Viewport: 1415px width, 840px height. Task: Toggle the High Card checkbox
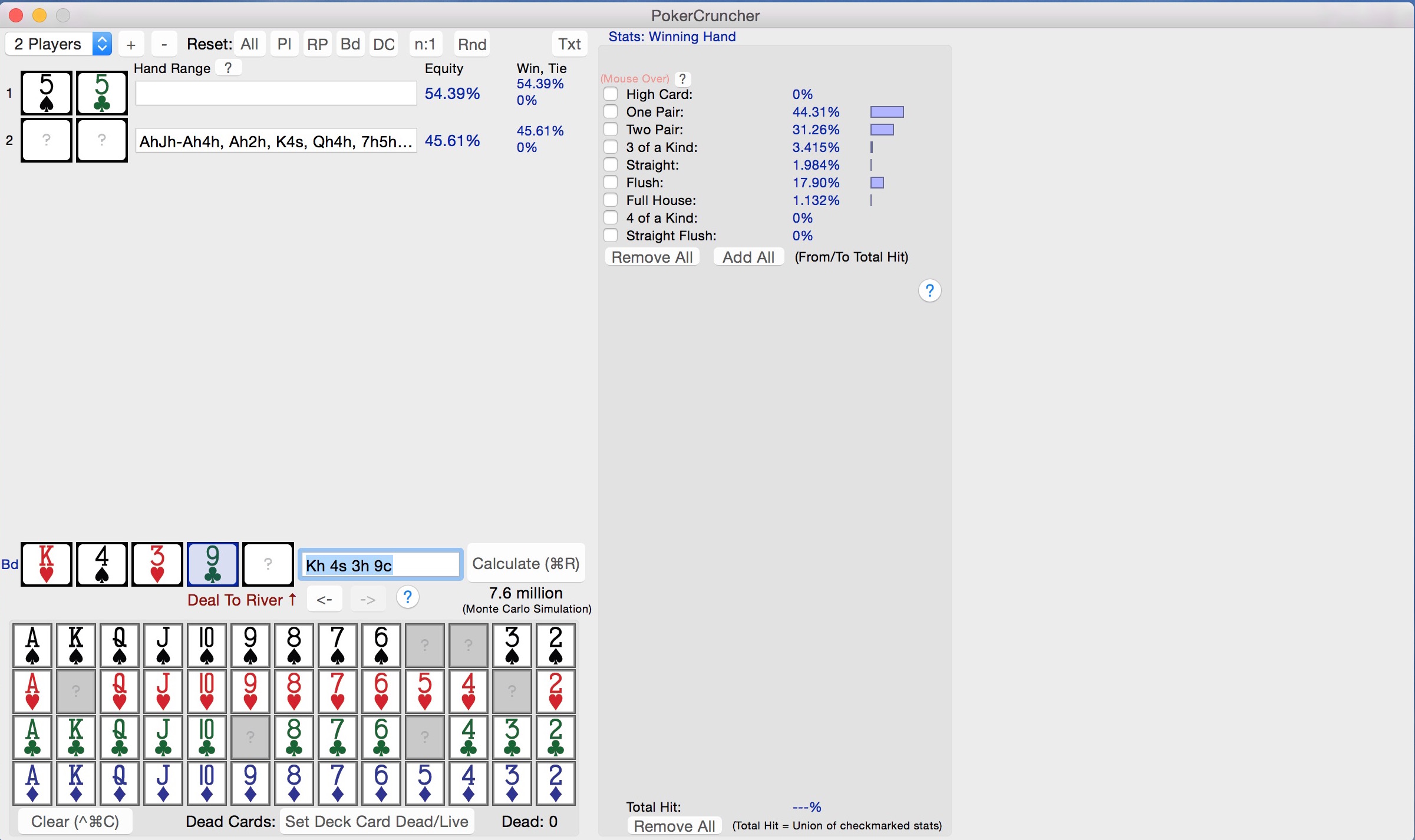click(611, 94)
